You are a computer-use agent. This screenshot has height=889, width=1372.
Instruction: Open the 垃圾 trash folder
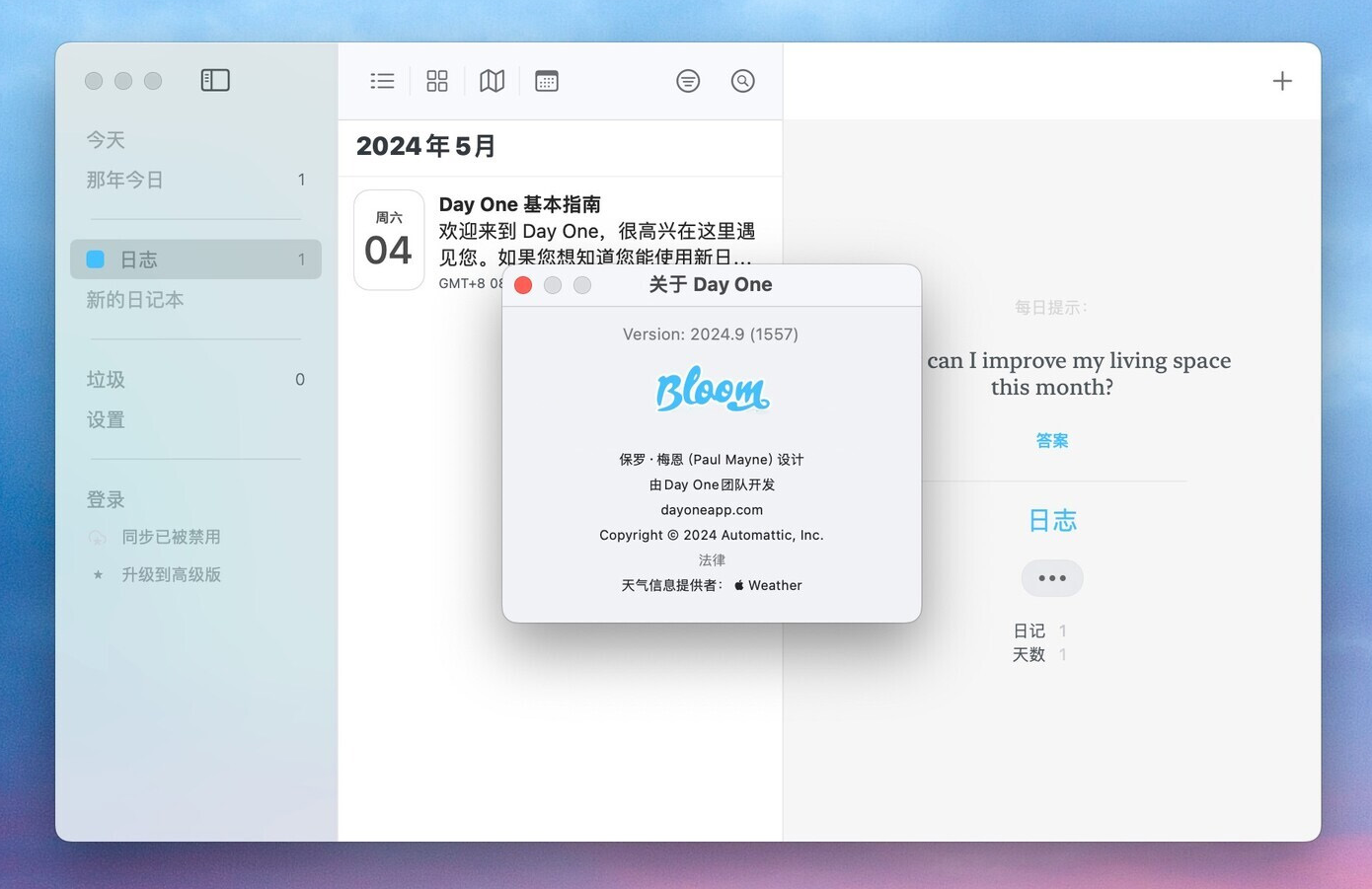coord(195,380)
